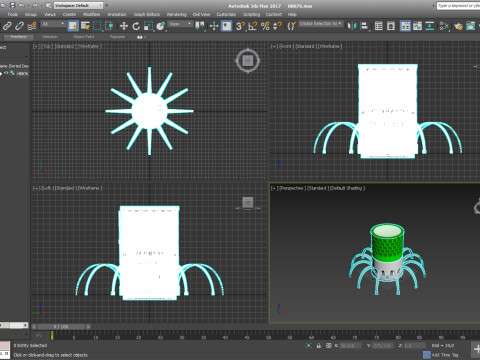Click the Use Pivot Point Center icon

coord(200,26)
